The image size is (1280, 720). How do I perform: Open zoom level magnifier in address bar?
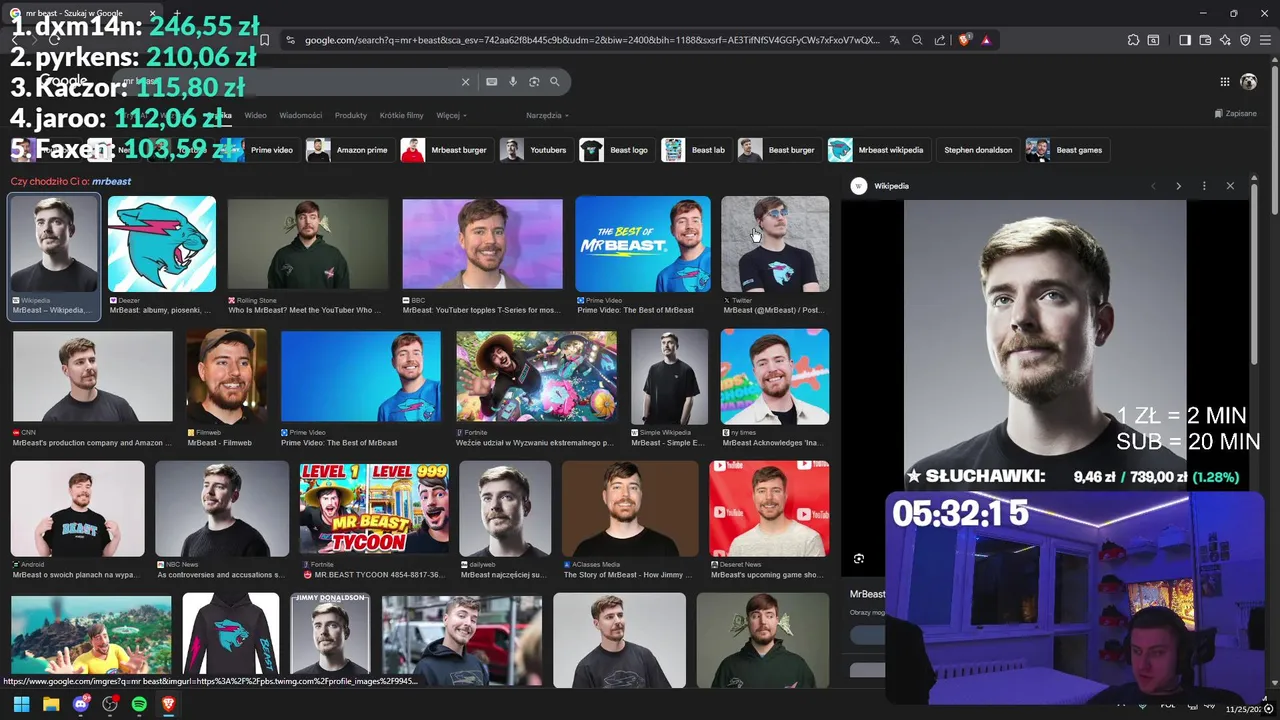tap(917, 40)
